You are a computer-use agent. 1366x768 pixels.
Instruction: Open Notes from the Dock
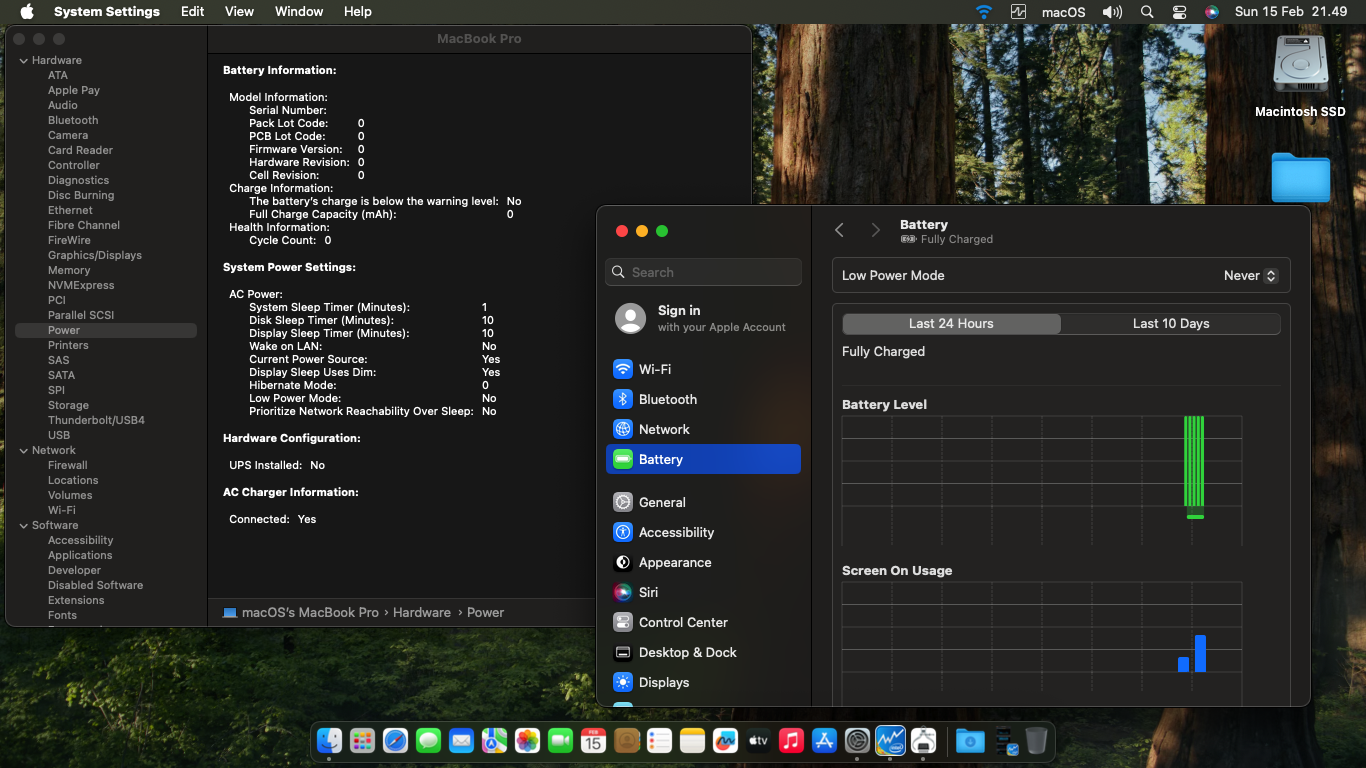692,740
